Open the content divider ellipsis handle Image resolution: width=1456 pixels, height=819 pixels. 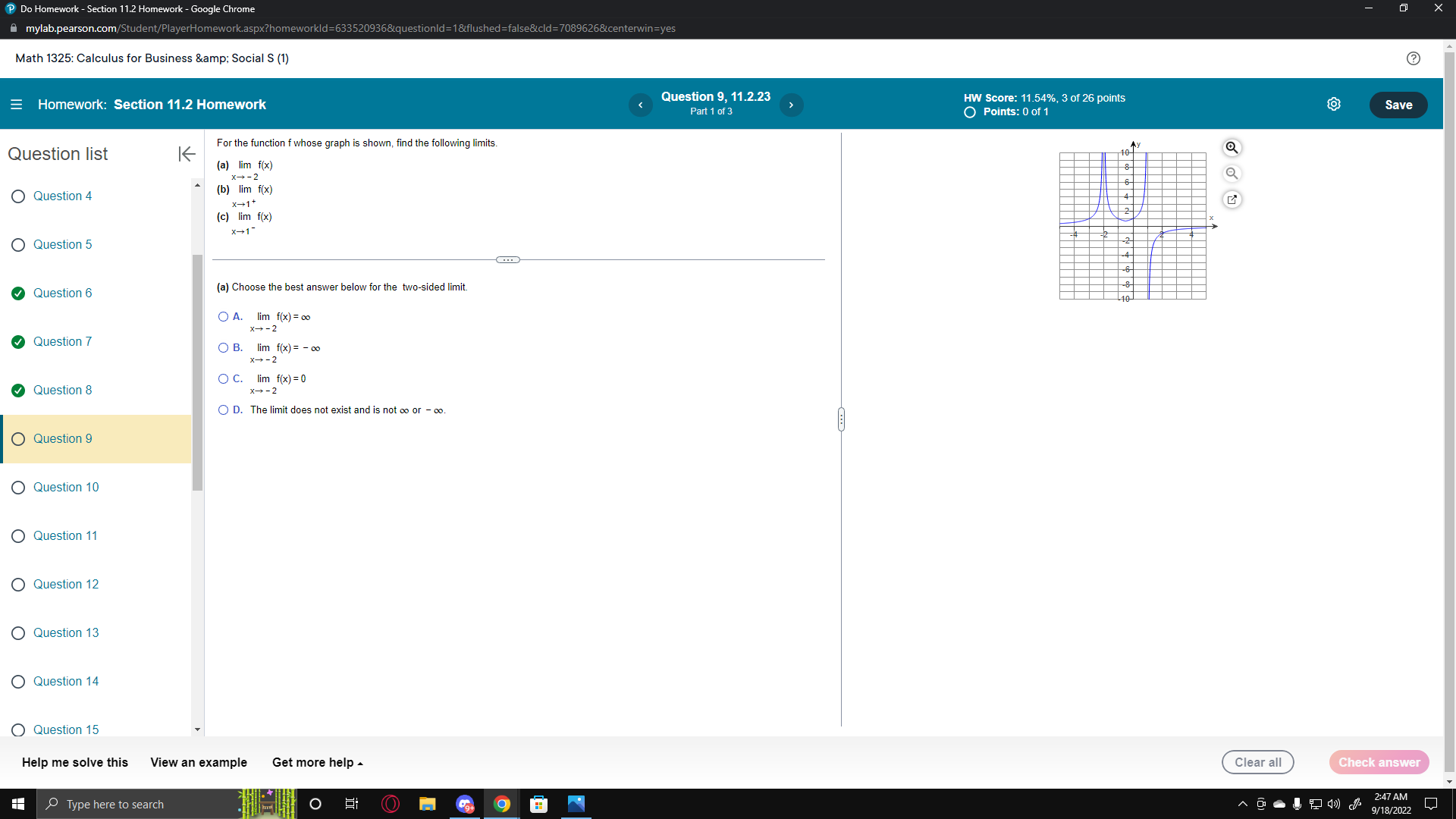[x=508, y=259]
